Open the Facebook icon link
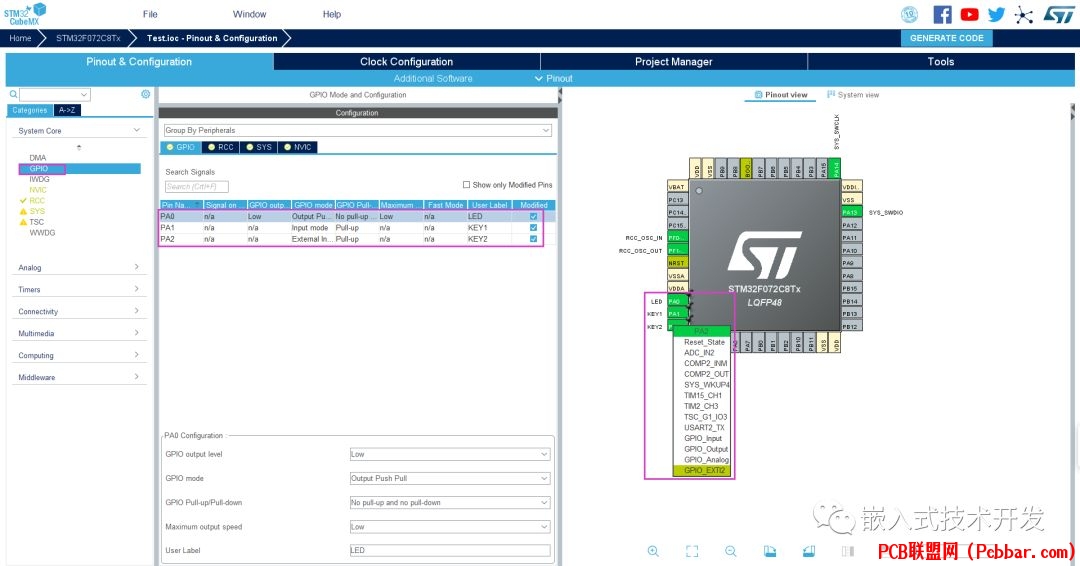 click(942, 14)
